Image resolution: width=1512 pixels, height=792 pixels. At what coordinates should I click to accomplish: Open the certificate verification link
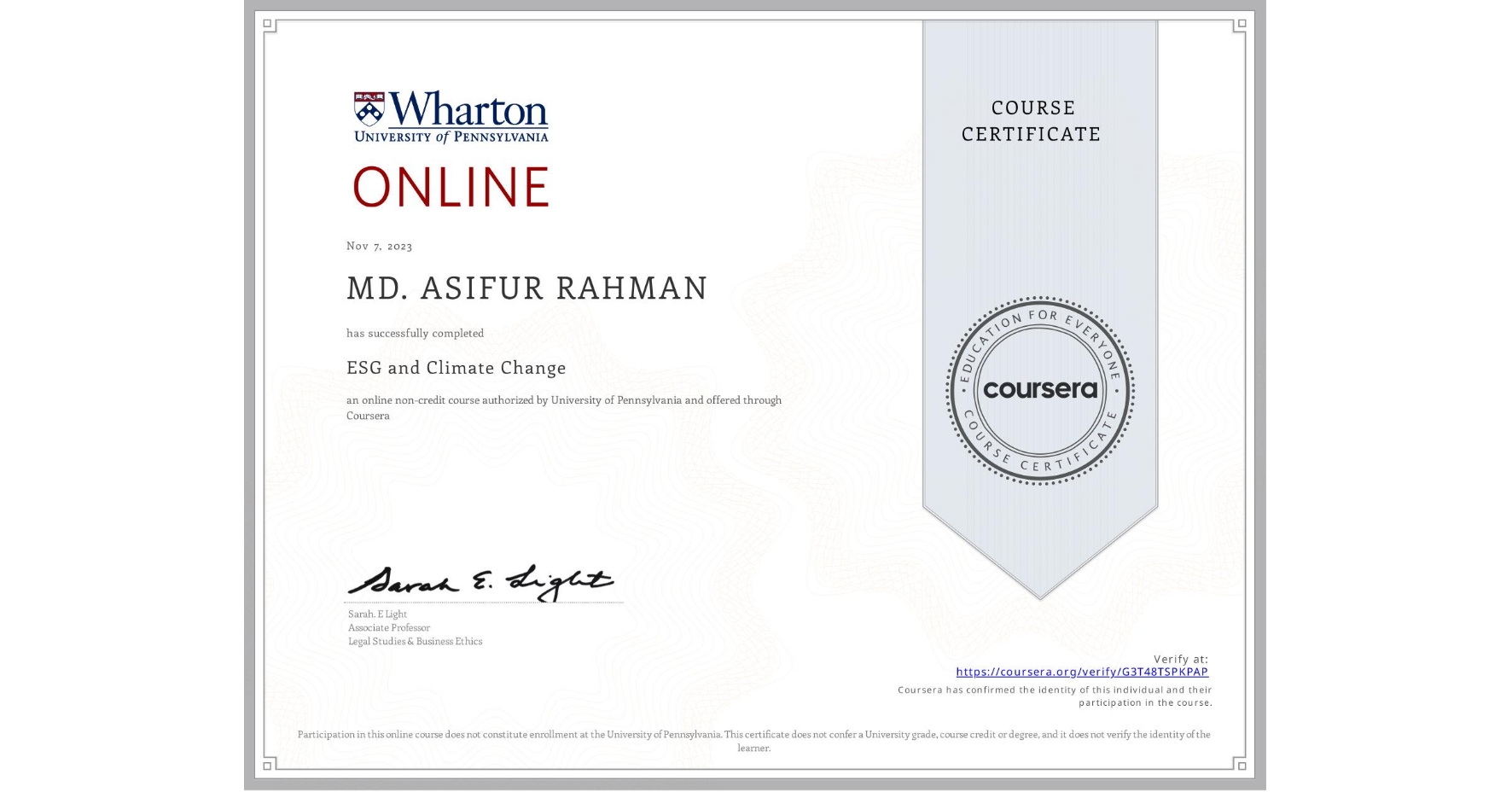[1082, 672]
